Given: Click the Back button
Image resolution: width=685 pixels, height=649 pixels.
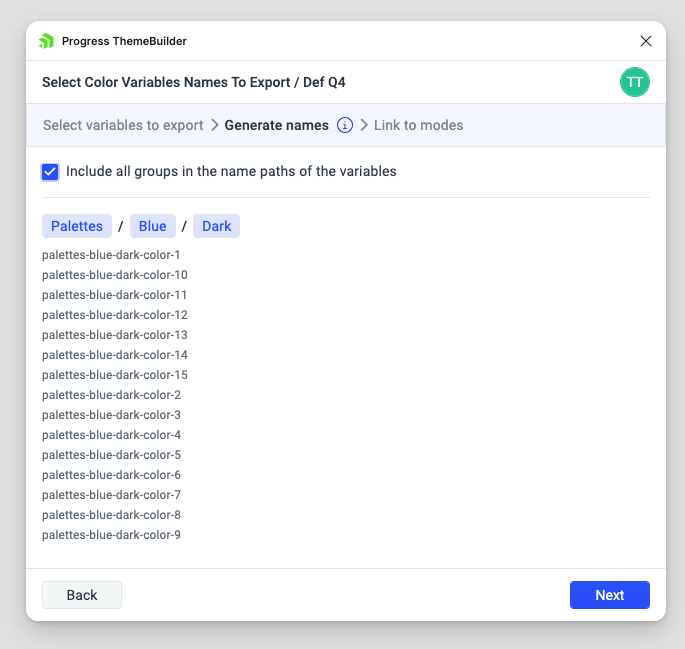Looking at the screenshot, I should point(82,595).
